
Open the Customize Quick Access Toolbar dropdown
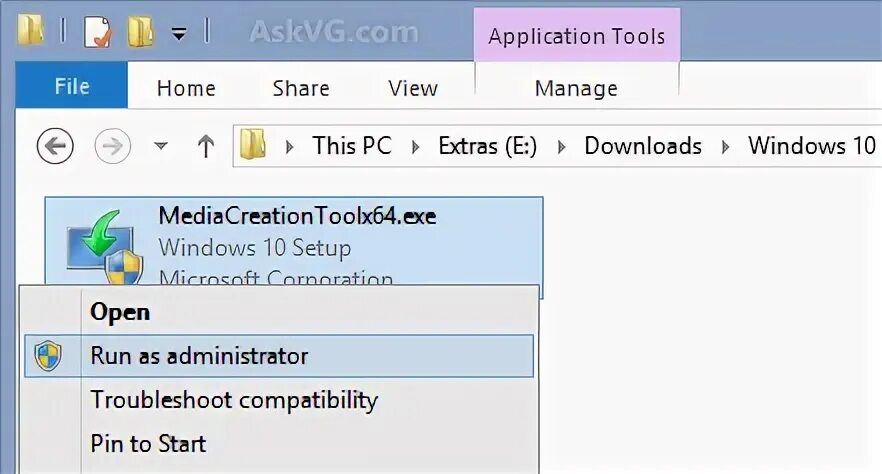click(179, 34)
